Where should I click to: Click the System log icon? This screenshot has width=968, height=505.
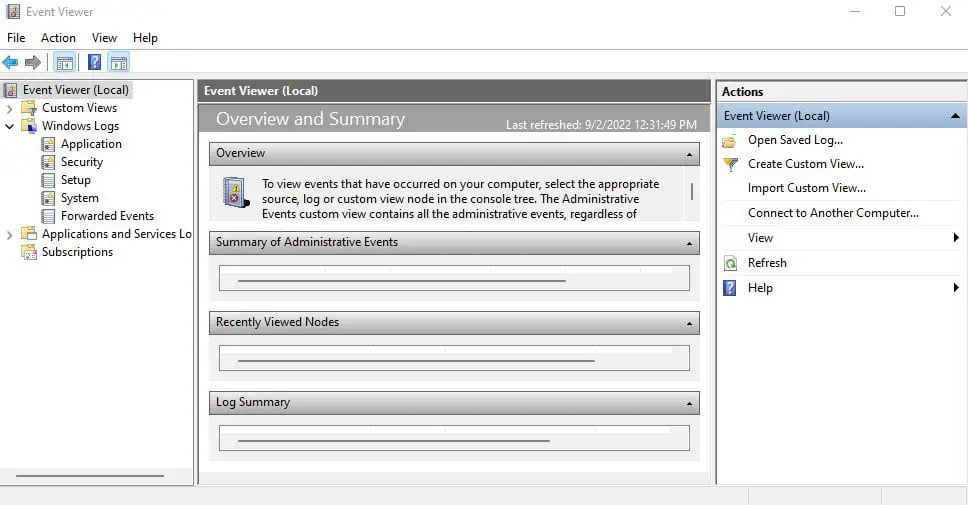48,198
